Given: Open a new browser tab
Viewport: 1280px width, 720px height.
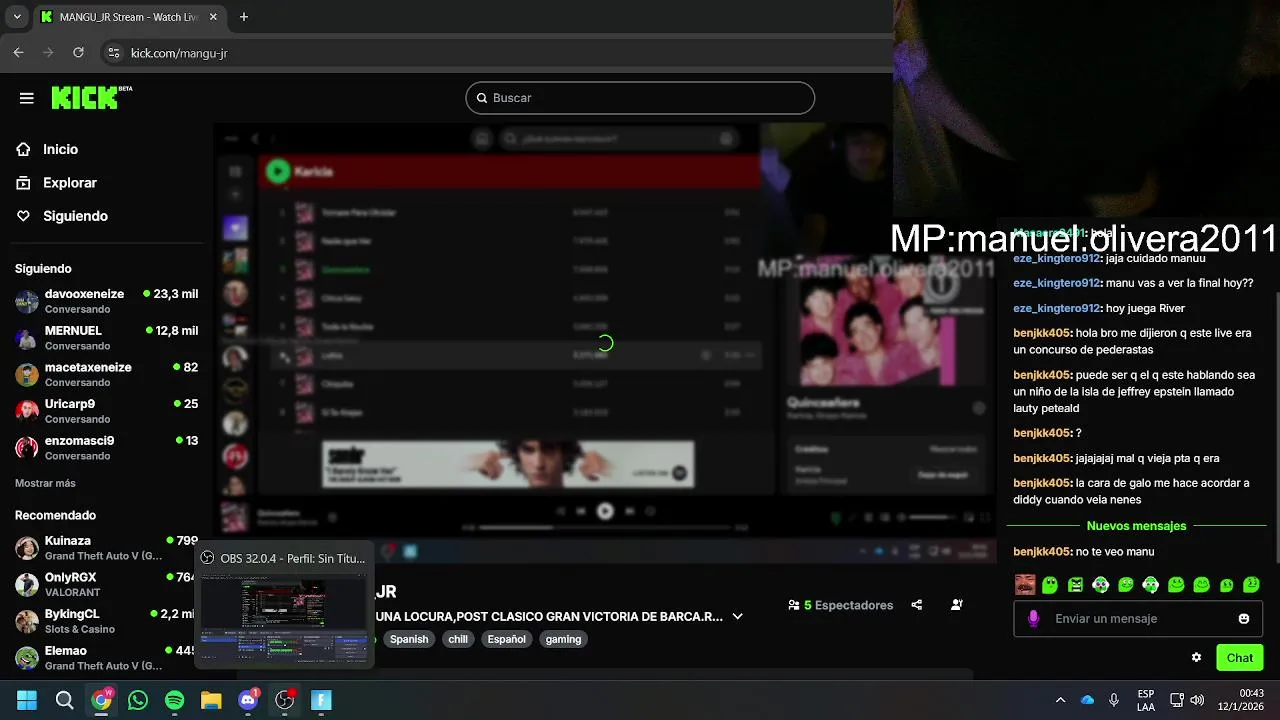Looking at the screenshot, I should (x=244, y=17).
